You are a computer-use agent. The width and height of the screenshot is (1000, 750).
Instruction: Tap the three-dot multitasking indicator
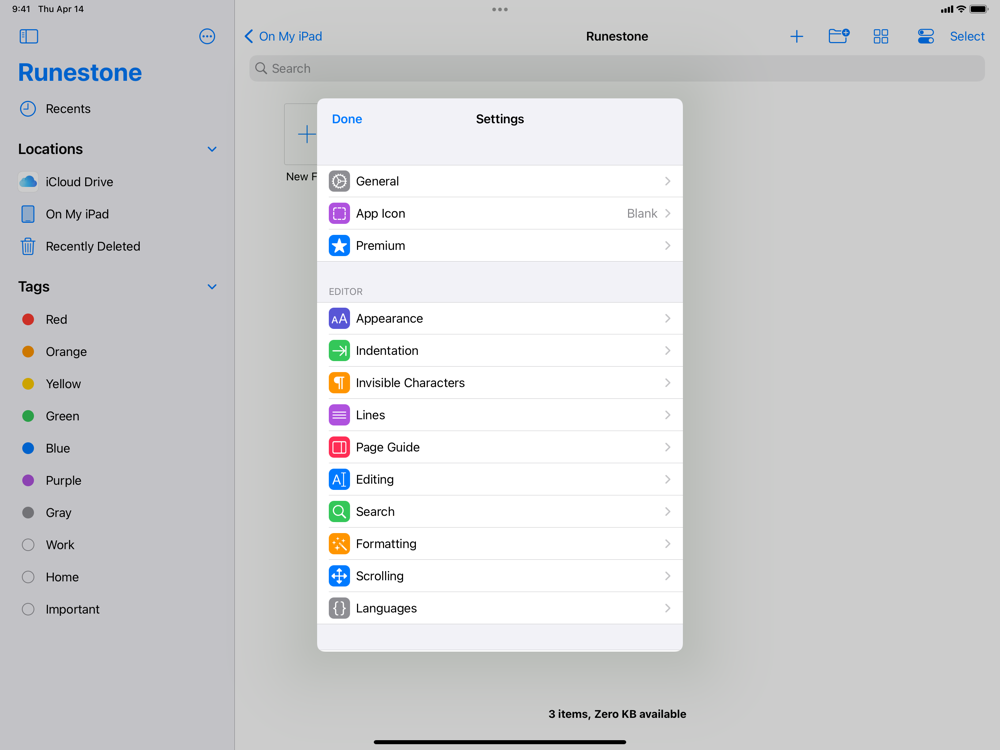(x=500, y=10)
